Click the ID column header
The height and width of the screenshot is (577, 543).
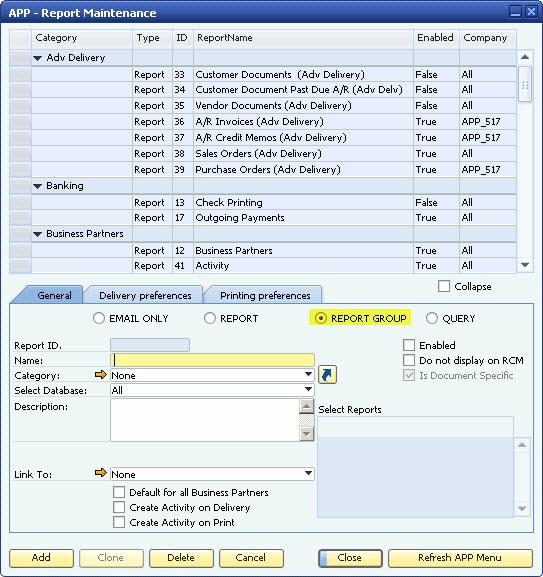pyautogui.click(x=182, y=38)
